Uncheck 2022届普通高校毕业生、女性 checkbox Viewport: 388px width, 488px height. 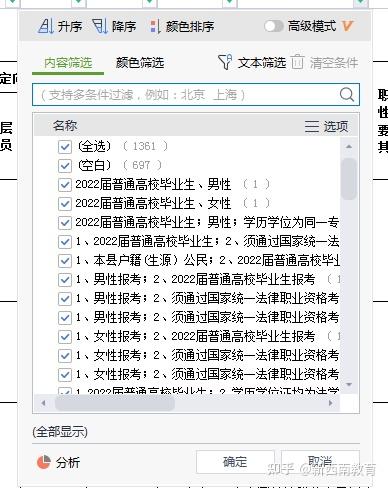(65, 203)
